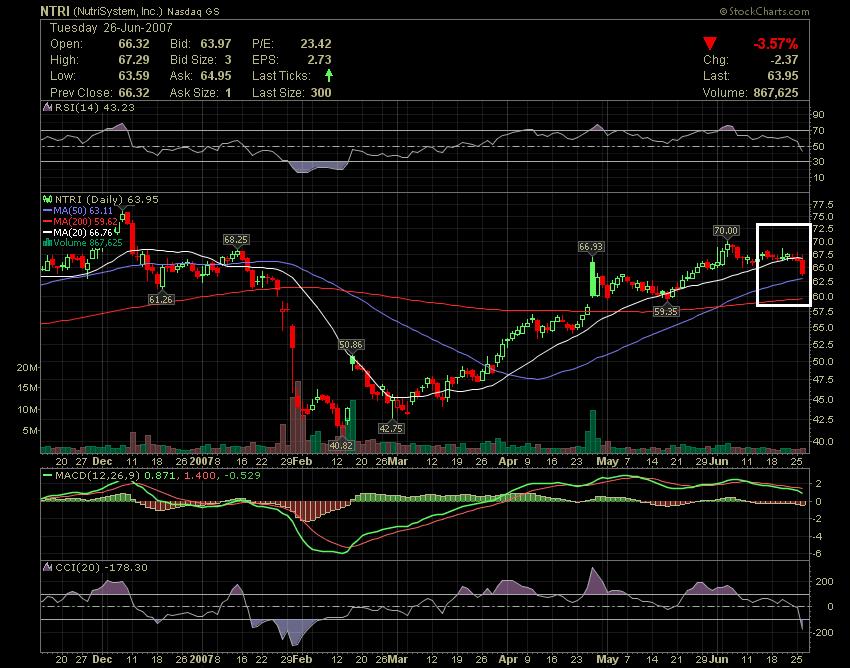Click the CCI(20) -178.30 label

tap(101, 567)
